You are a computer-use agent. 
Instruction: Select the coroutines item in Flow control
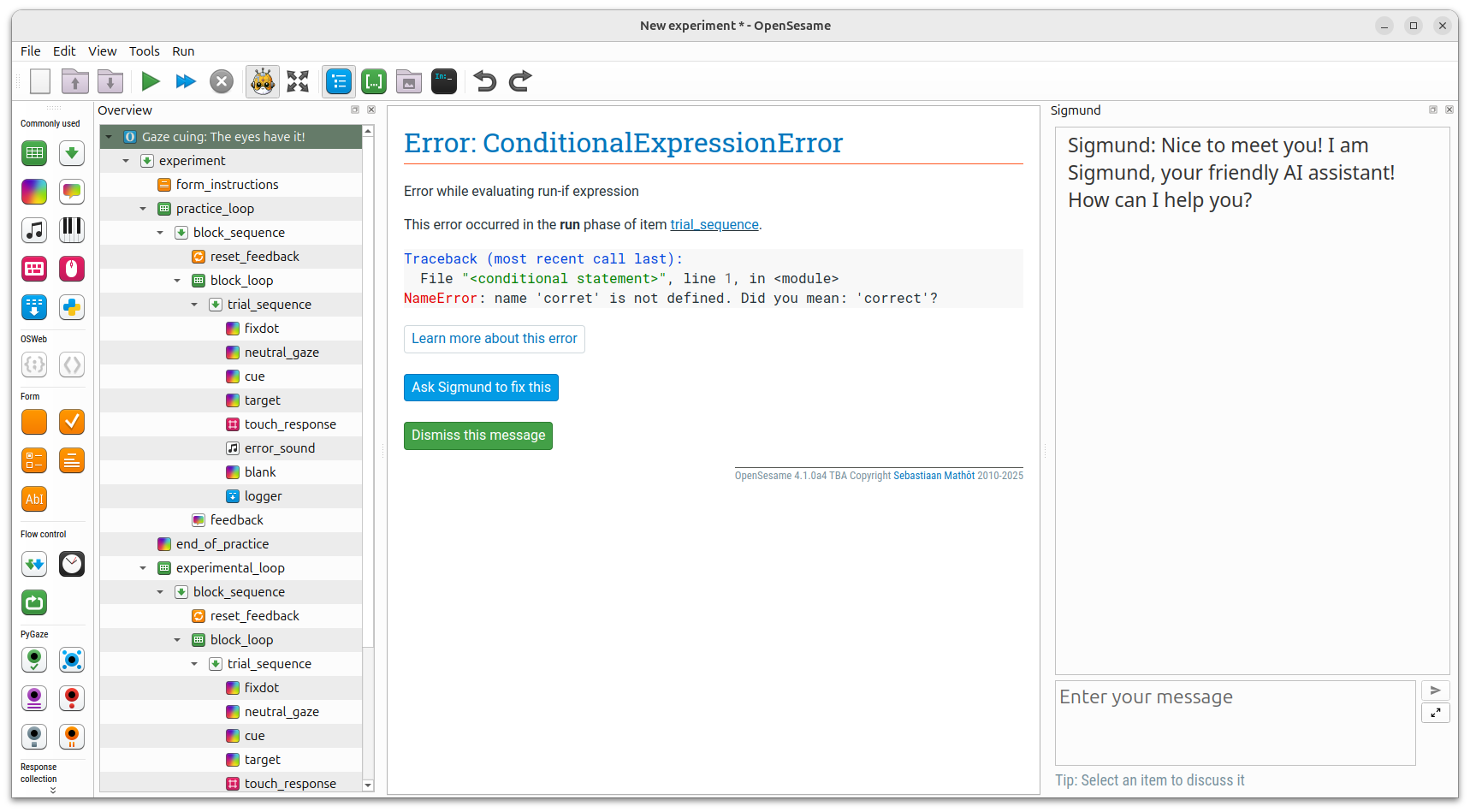pos(34,564)
